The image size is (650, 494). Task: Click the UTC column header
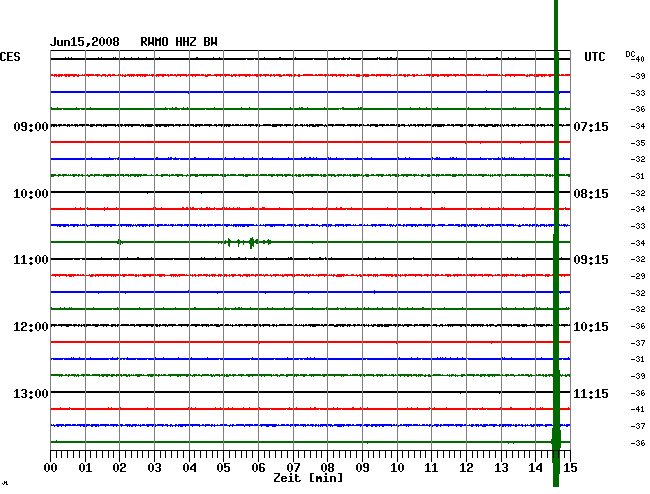point(594,57)
